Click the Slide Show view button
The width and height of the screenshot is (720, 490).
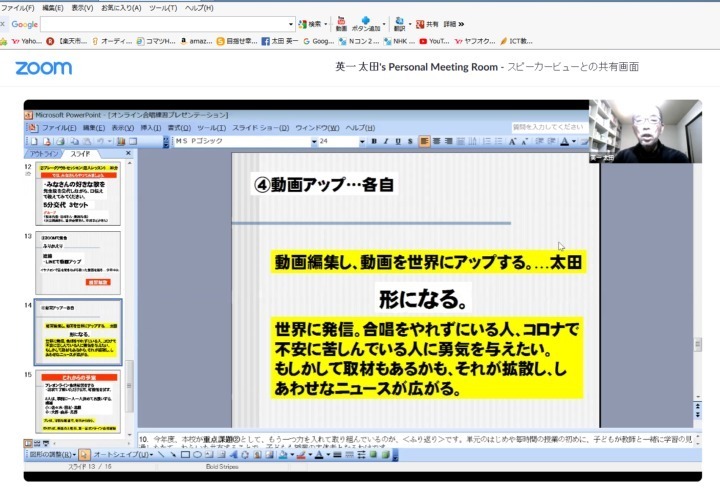pos(45,443)
